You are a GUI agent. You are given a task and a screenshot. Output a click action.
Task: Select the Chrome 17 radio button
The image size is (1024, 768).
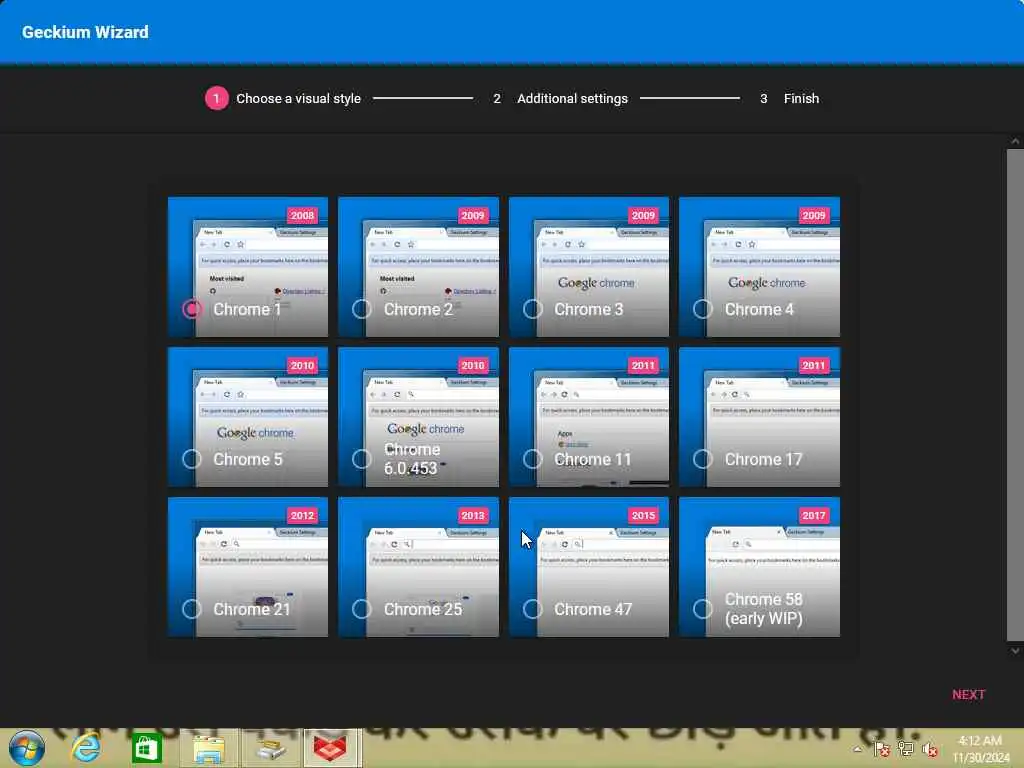coord(703,459)
